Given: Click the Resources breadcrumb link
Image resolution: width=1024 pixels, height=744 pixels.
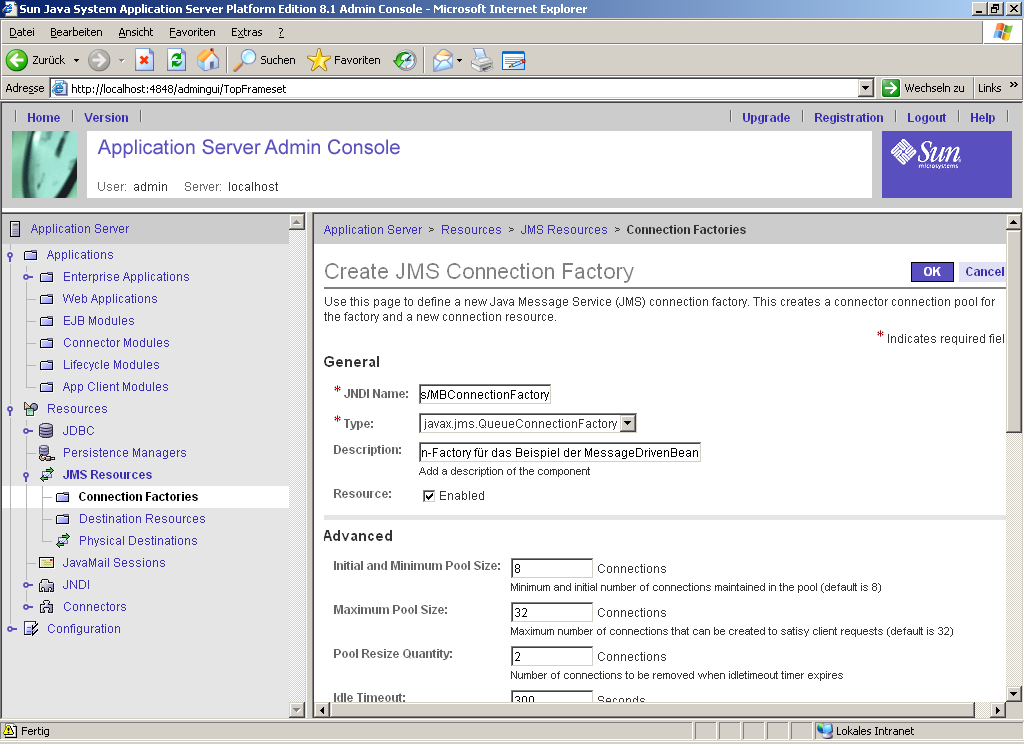Looking at the screenshot, I should [471, 230].
